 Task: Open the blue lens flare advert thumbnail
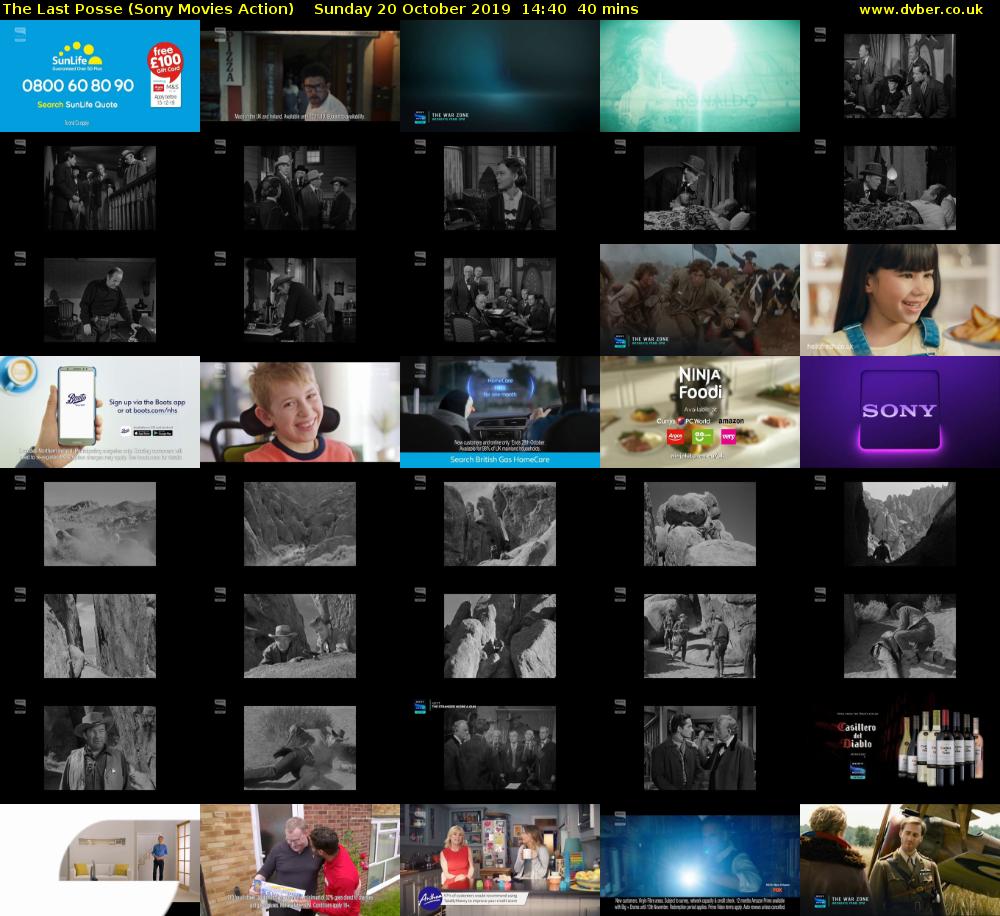(x=700, y=860)
